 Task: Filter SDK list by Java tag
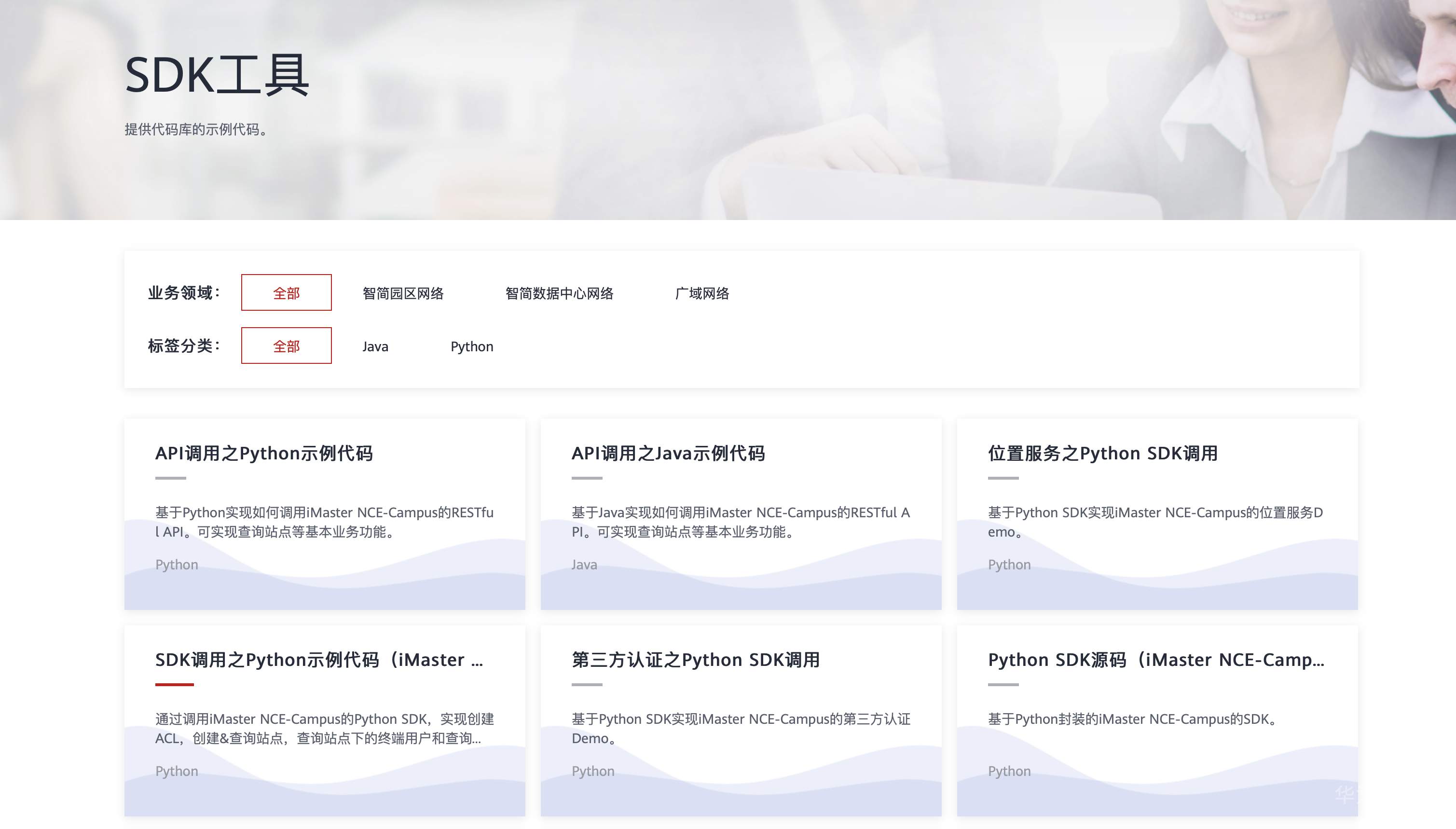pos(376,346)
